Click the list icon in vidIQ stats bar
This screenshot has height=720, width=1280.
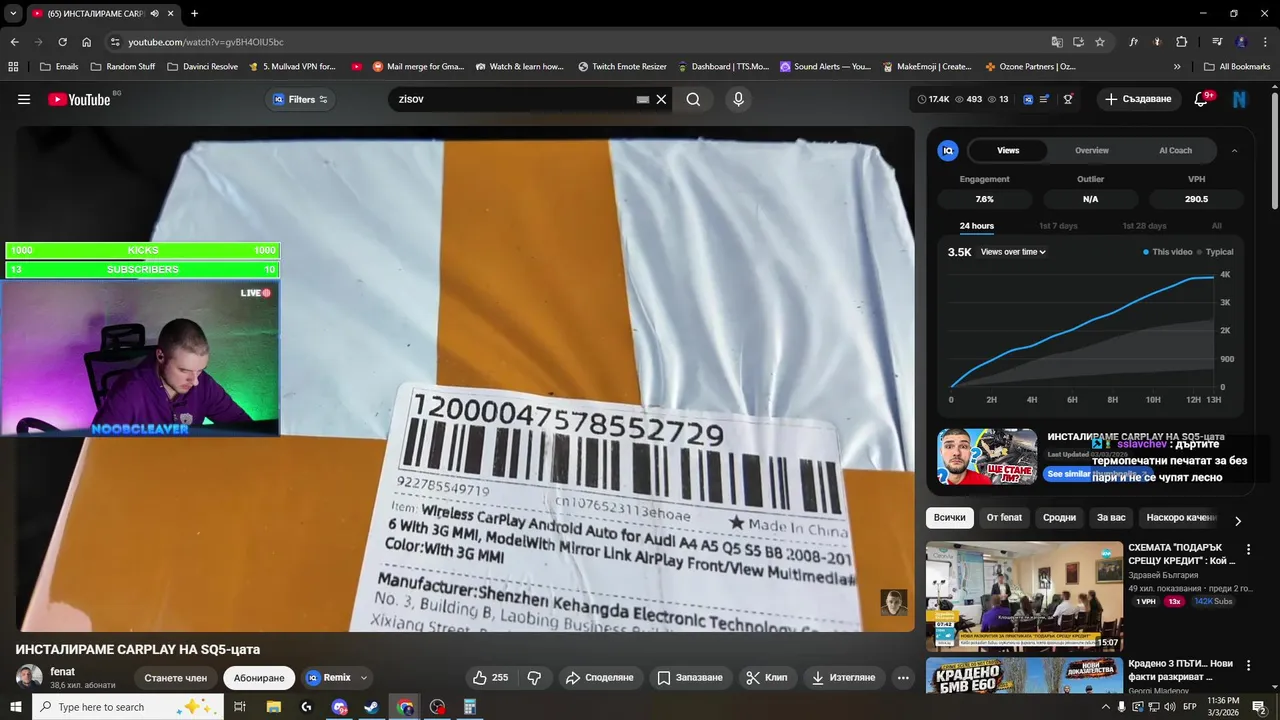point(1044,99)
